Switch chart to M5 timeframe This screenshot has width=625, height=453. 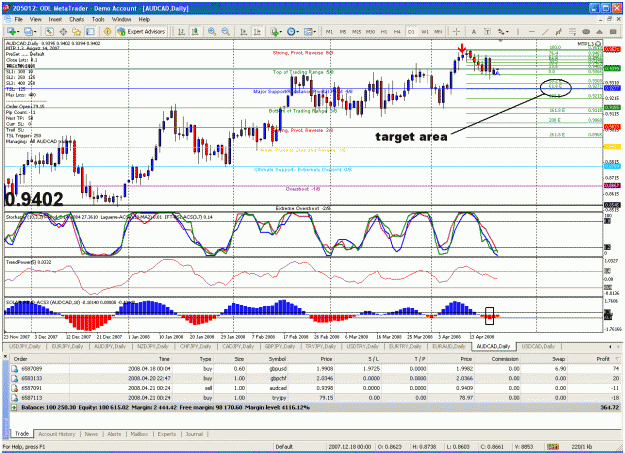click(343, 32)
